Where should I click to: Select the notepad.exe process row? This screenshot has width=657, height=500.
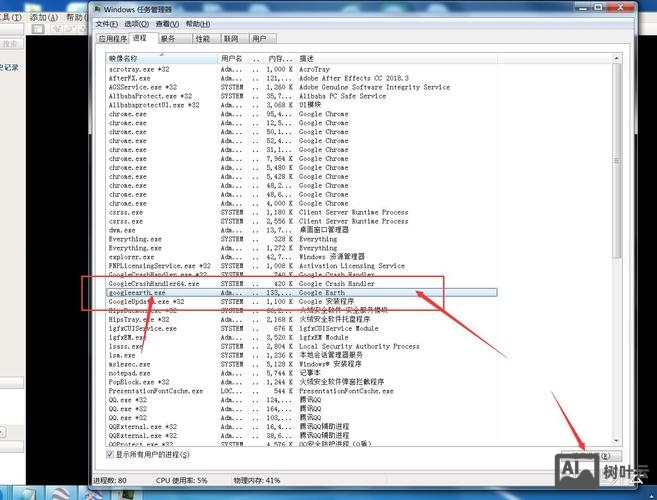click(x=128, y=373)
